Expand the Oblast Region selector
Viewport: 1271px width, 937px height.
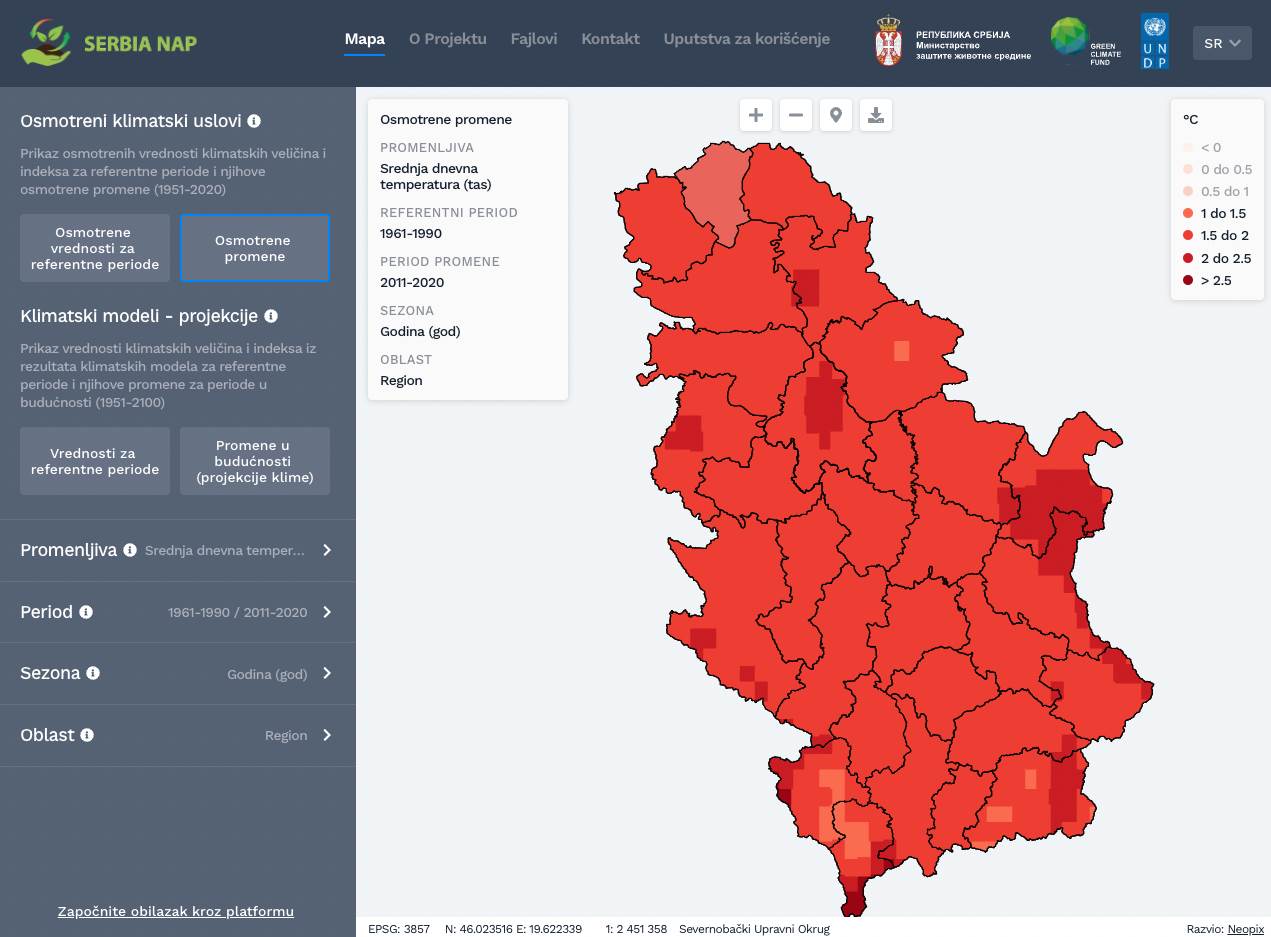tap(327, 735)
